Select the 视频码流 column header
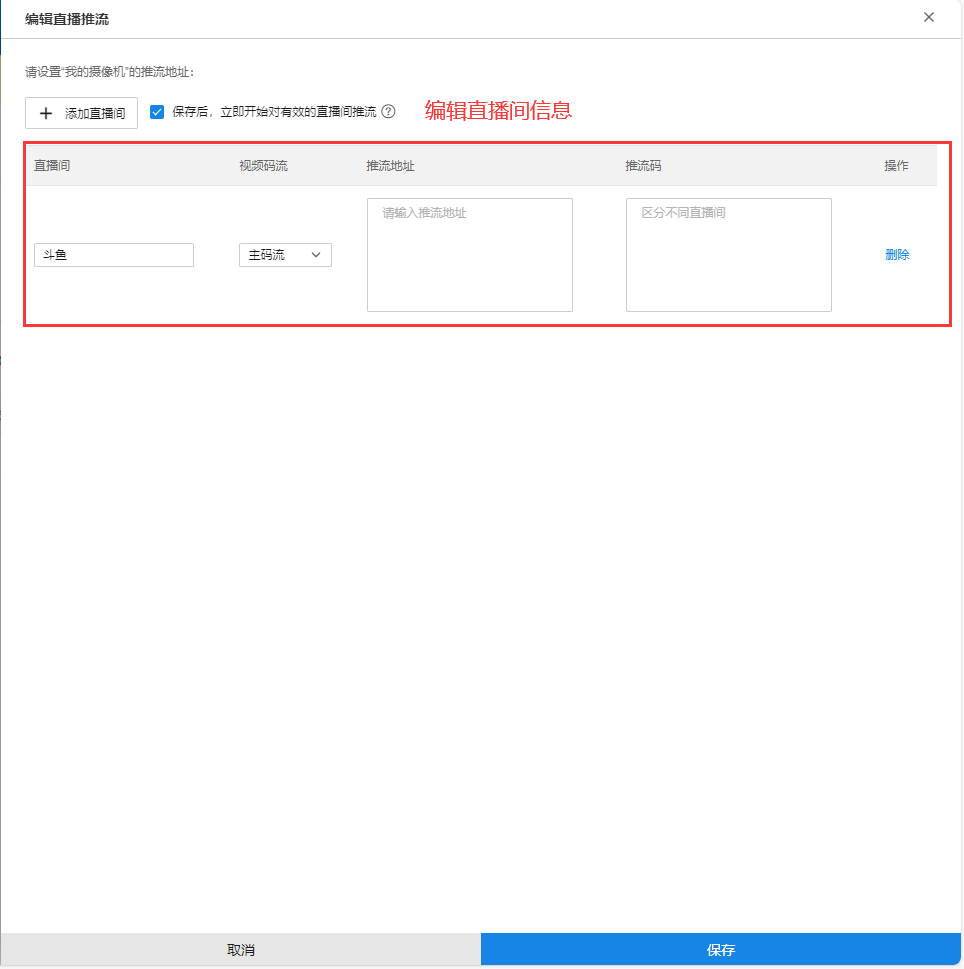 coord(263,166)
